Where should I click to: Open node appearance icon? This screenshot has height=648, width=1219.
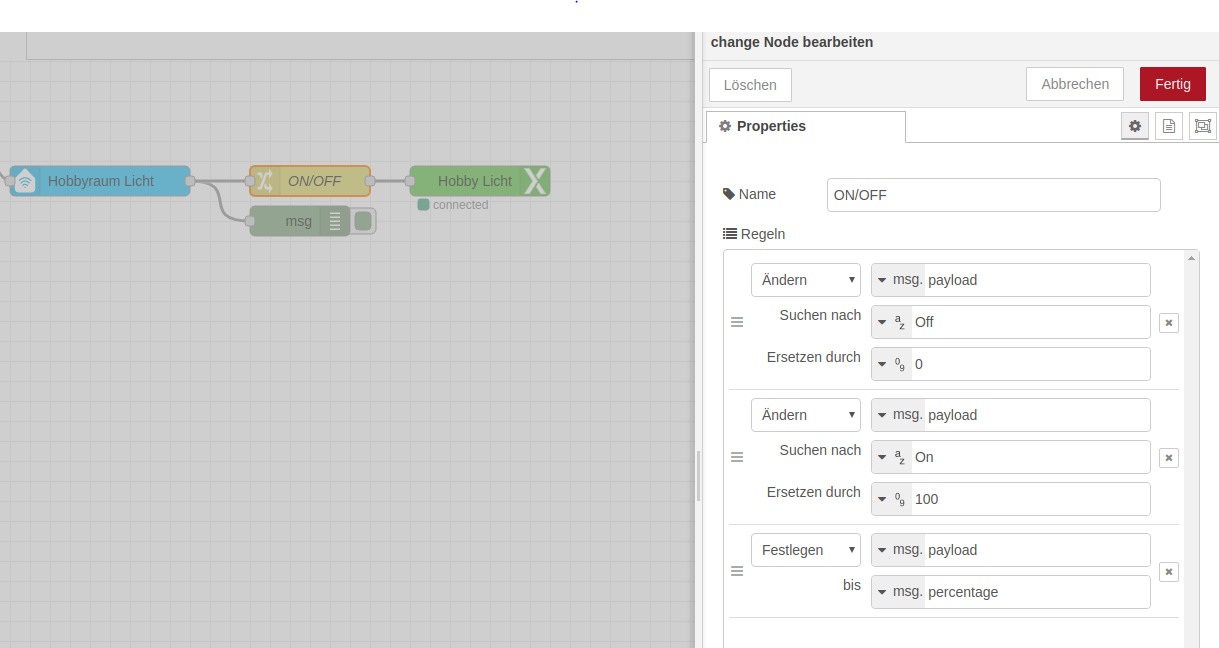[x=1202, y=126]
